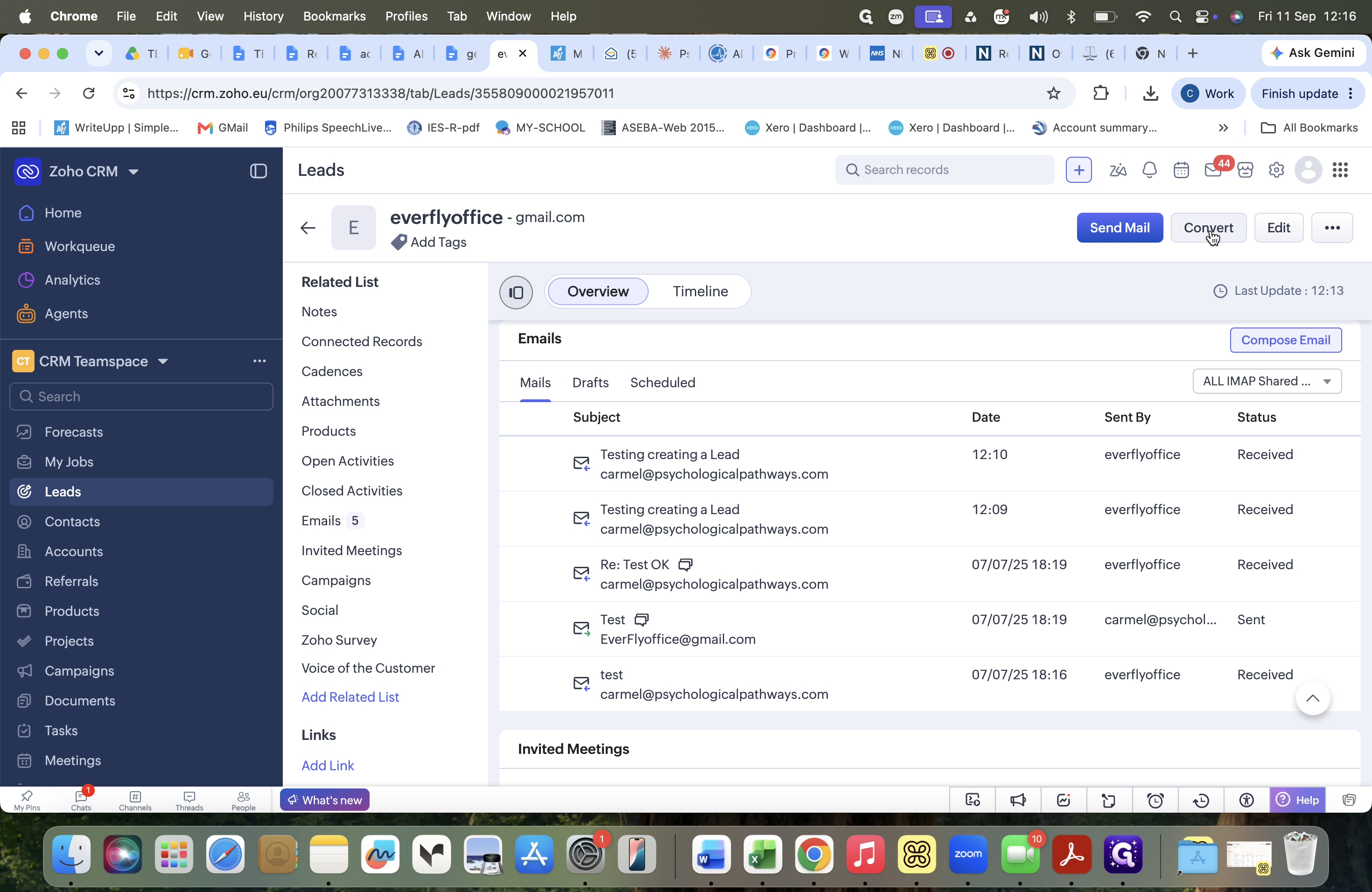
Task: Expand the Zoho CRM dropdown arrow
Action: [134, 172]
